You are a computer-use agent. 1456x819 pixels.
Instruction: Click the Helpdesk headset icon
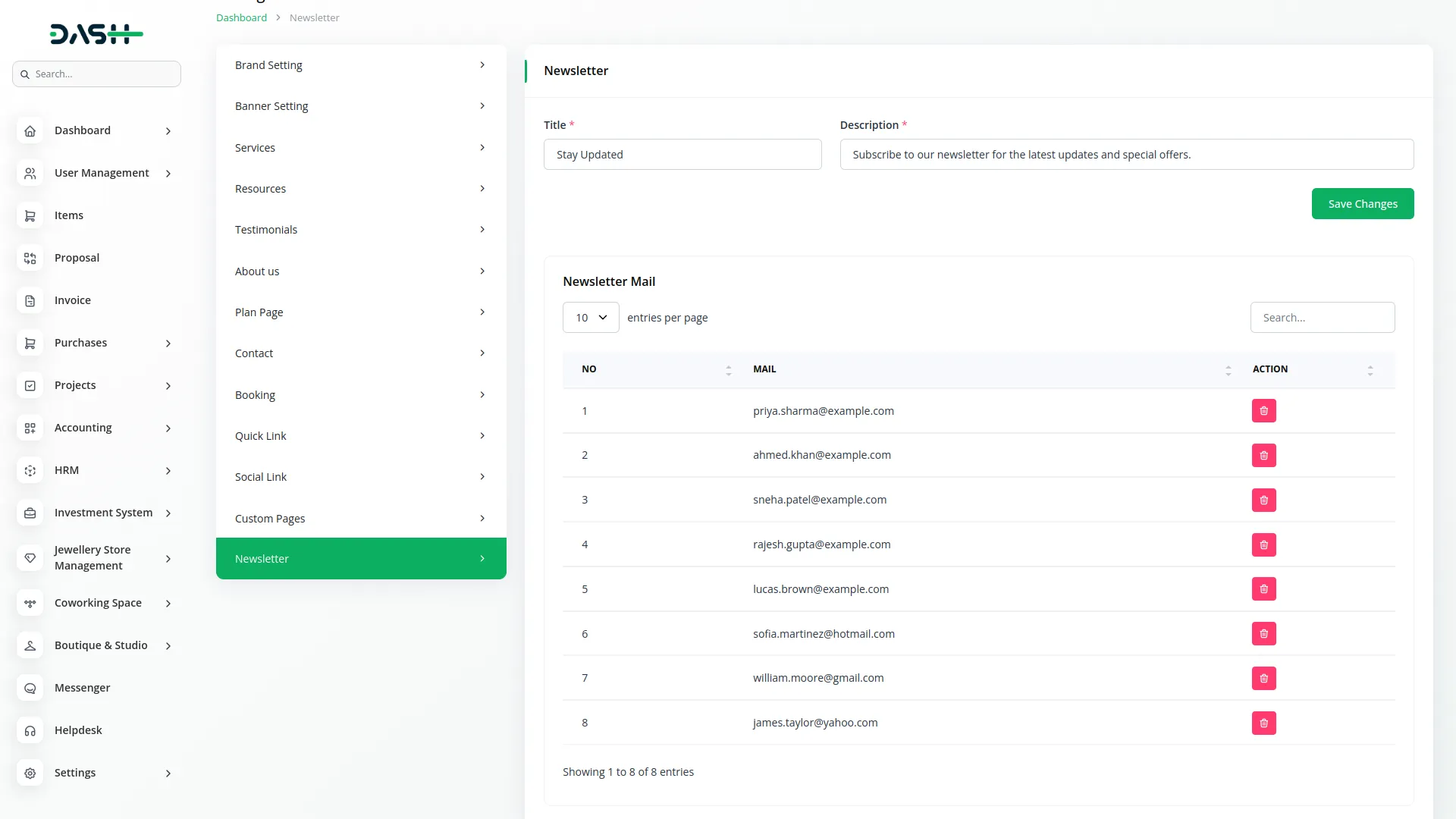30,730
